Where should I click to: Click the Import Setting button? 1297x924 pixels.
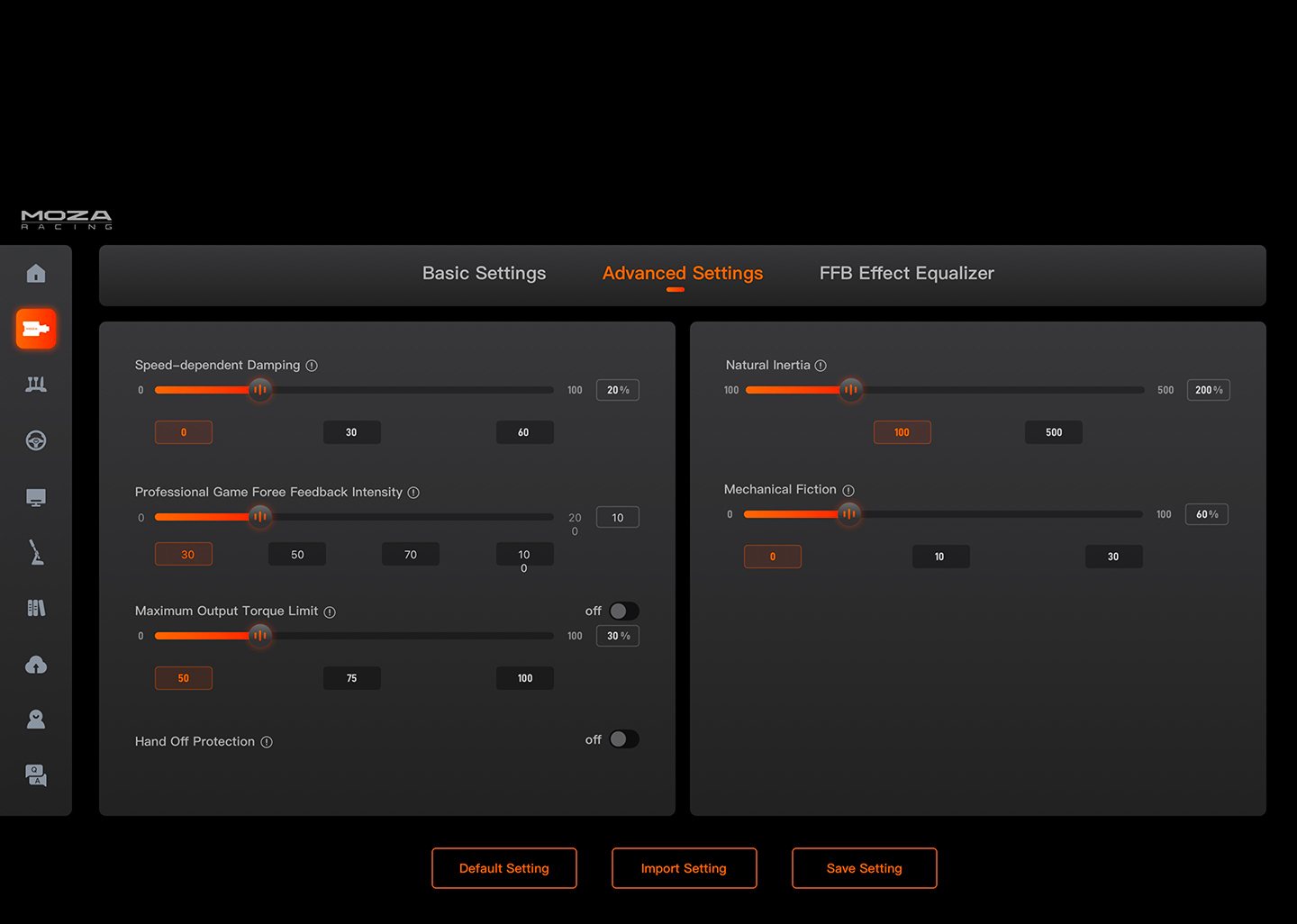[x=684, y=868]
